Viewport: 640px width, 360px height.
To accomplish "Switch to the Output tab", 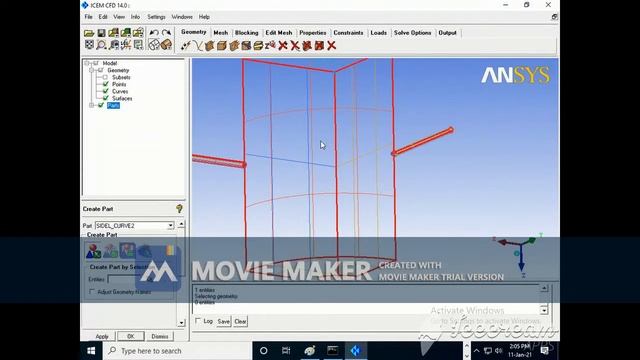I will point(447,33).
